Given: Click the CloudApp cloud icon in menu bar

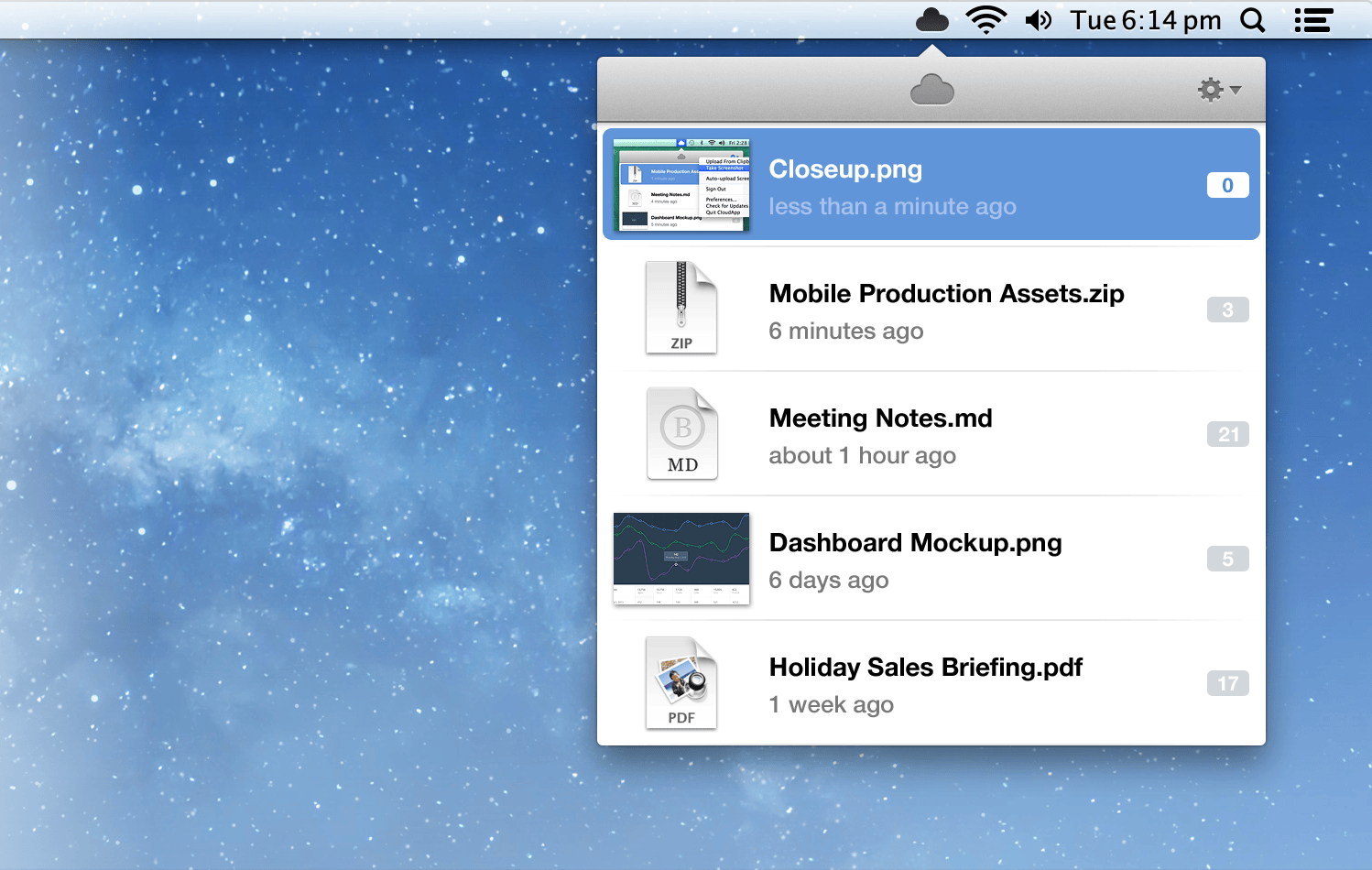Looking at the screenshot, I should coord(931,19).
